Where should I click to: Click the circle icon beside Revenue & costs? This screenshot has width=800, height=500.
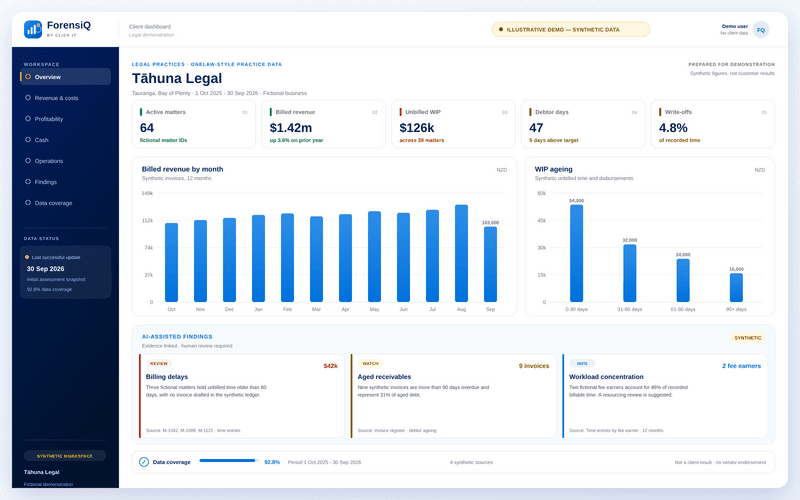coord(28,97)
